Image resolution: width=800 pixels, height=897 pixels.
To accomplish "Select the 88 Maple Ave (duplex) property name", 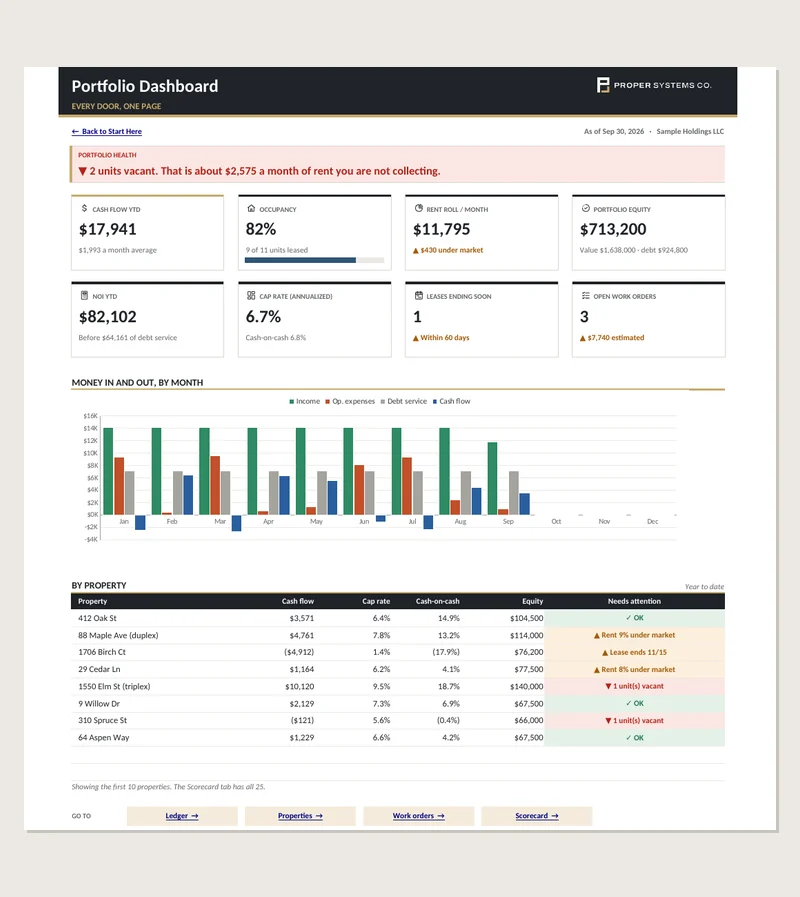I will 118,636.
